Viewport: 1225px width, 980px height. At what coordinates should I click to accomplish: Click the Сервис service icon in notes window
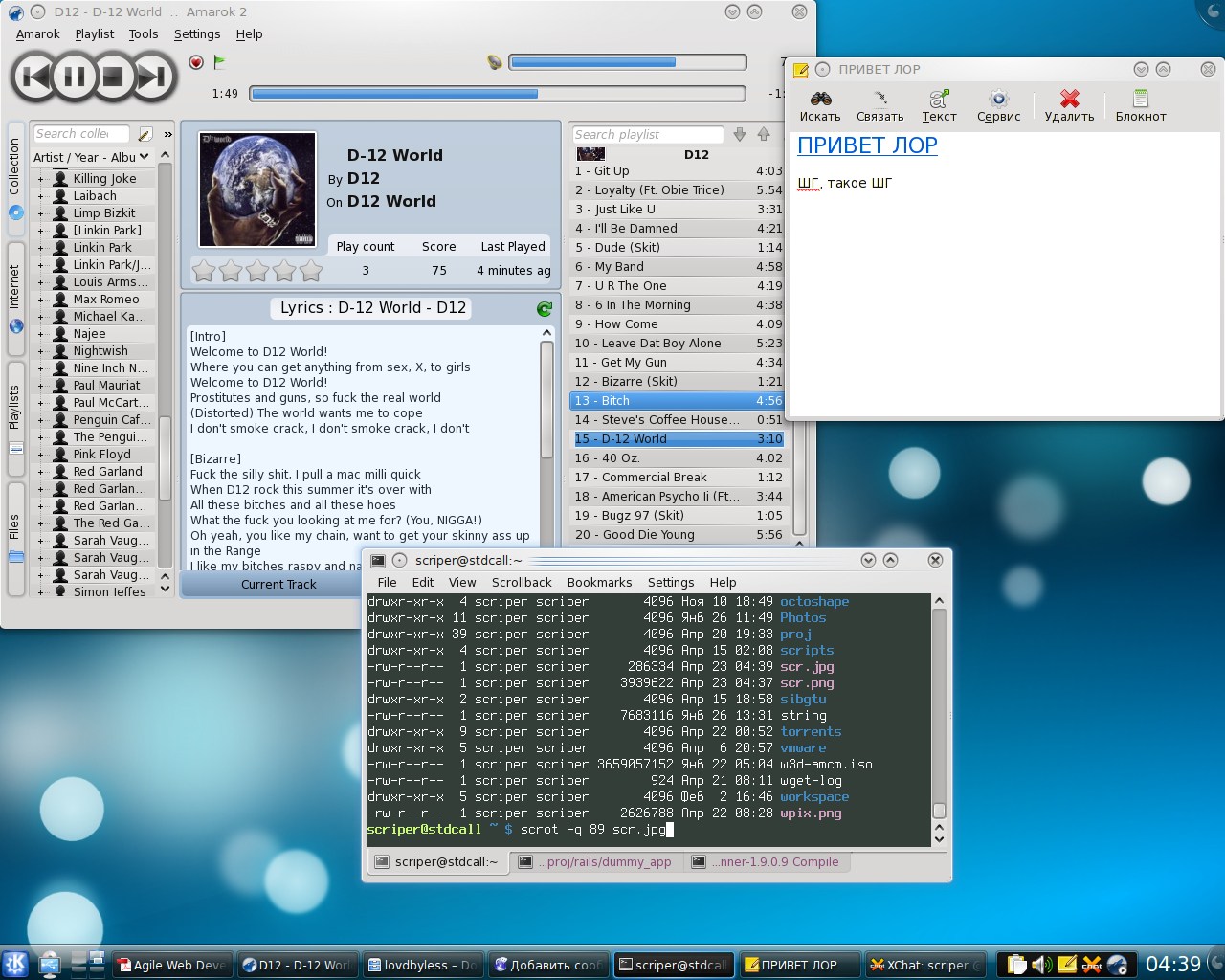pyautogui.click(x=999, y=106)
